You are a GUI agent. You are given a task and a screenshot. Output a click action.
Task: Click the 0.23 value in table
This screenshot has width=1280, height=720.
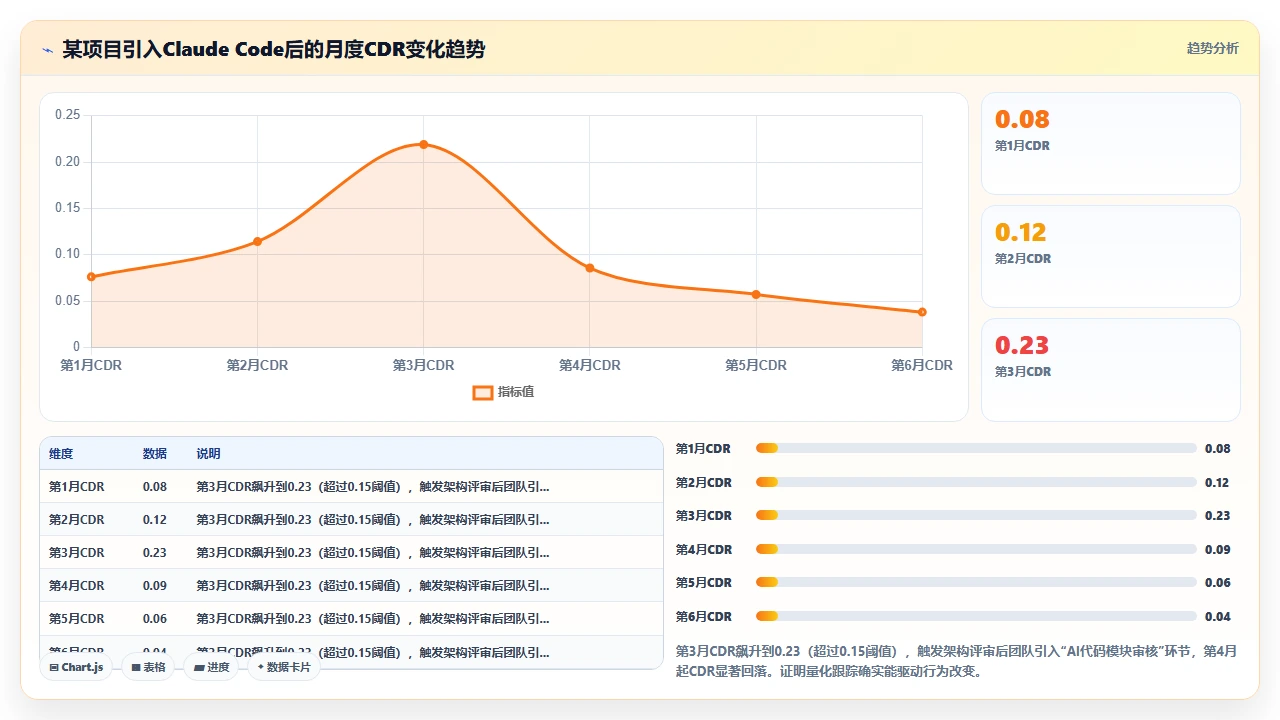[155, 553]
